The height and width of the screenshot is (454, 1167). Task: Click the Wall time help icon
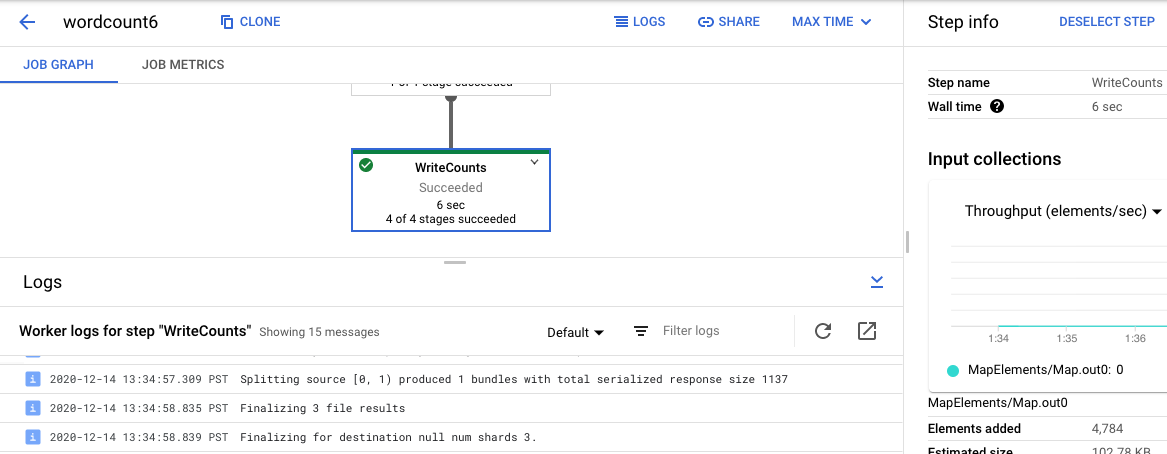pyautogui.click(x=997, y=107)
